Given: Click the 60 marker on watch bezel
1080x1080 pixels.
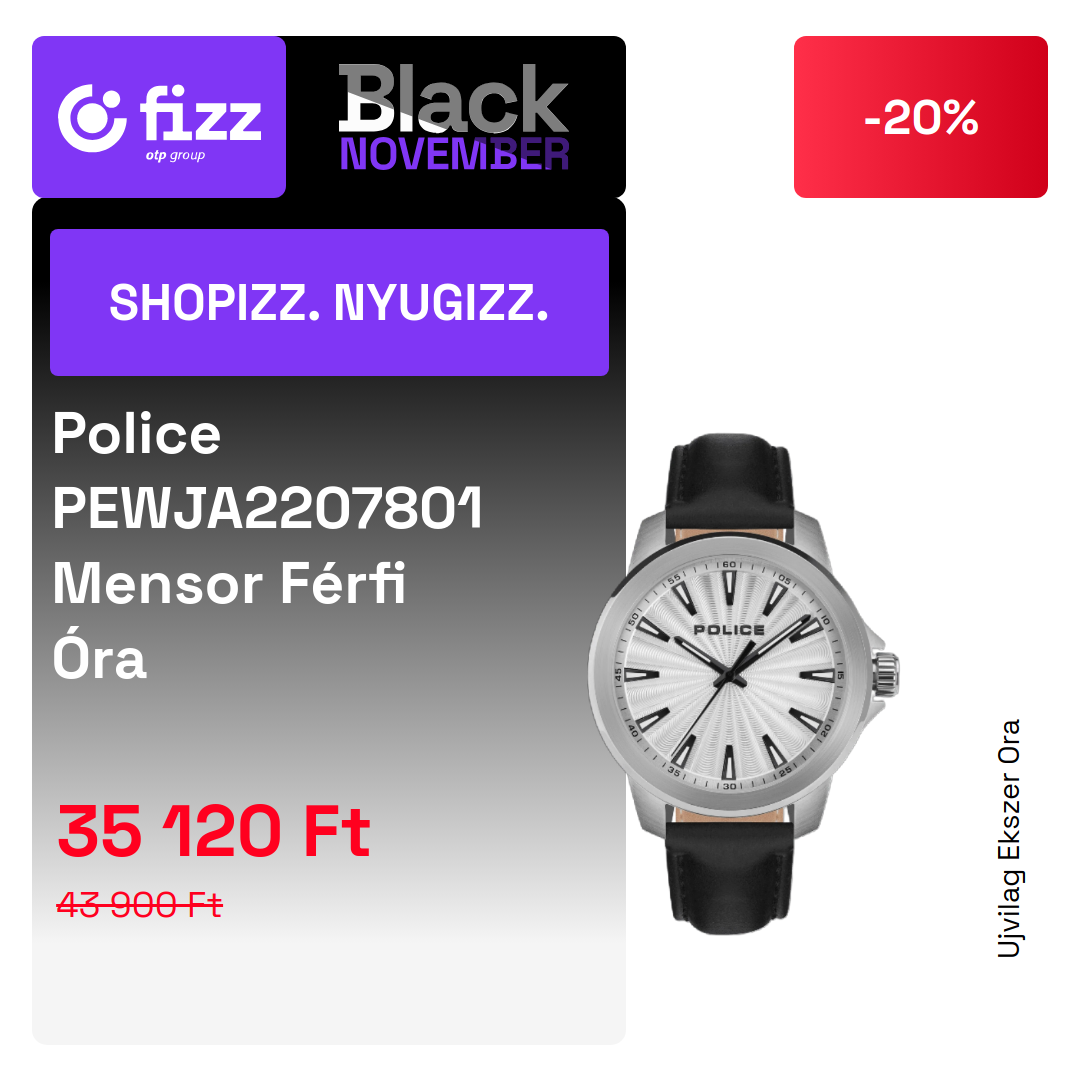Looking at the screenshot, I should (x=729, y=565).
